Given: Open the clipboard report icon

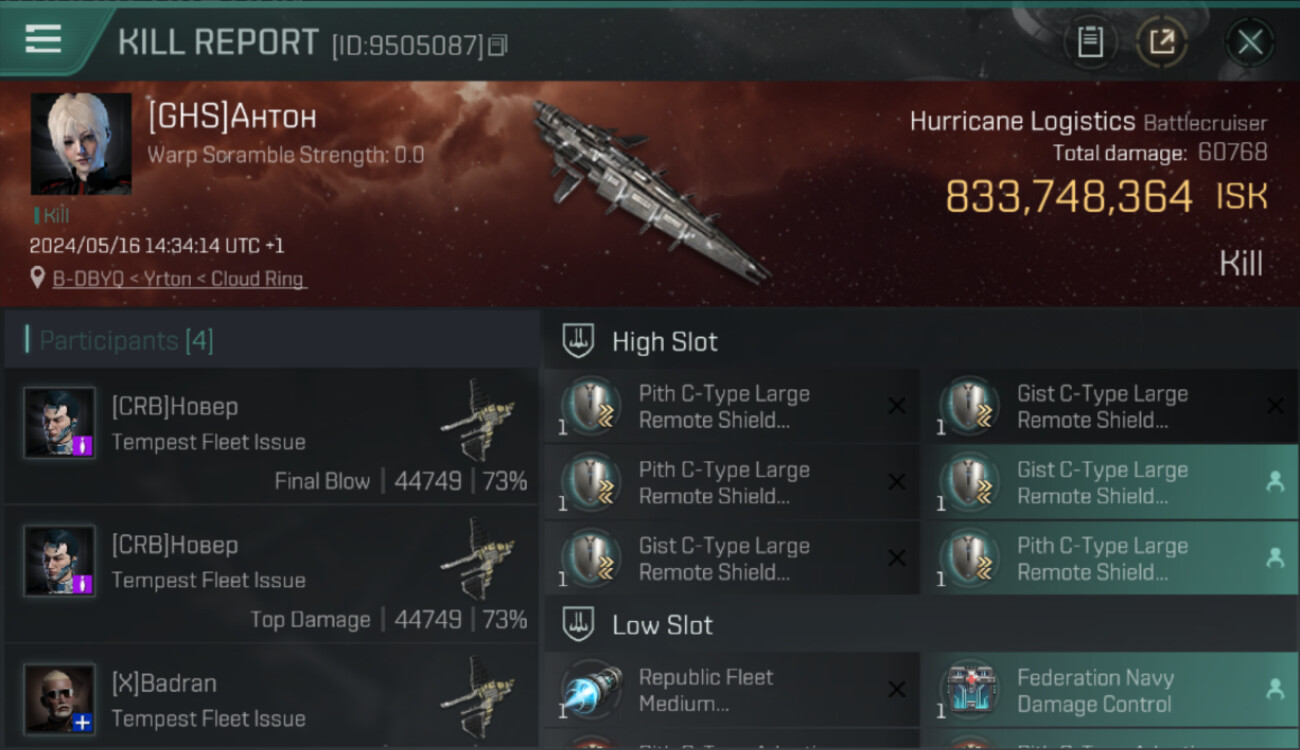Looking at the screenshot, I should (x=1090, y=42).
